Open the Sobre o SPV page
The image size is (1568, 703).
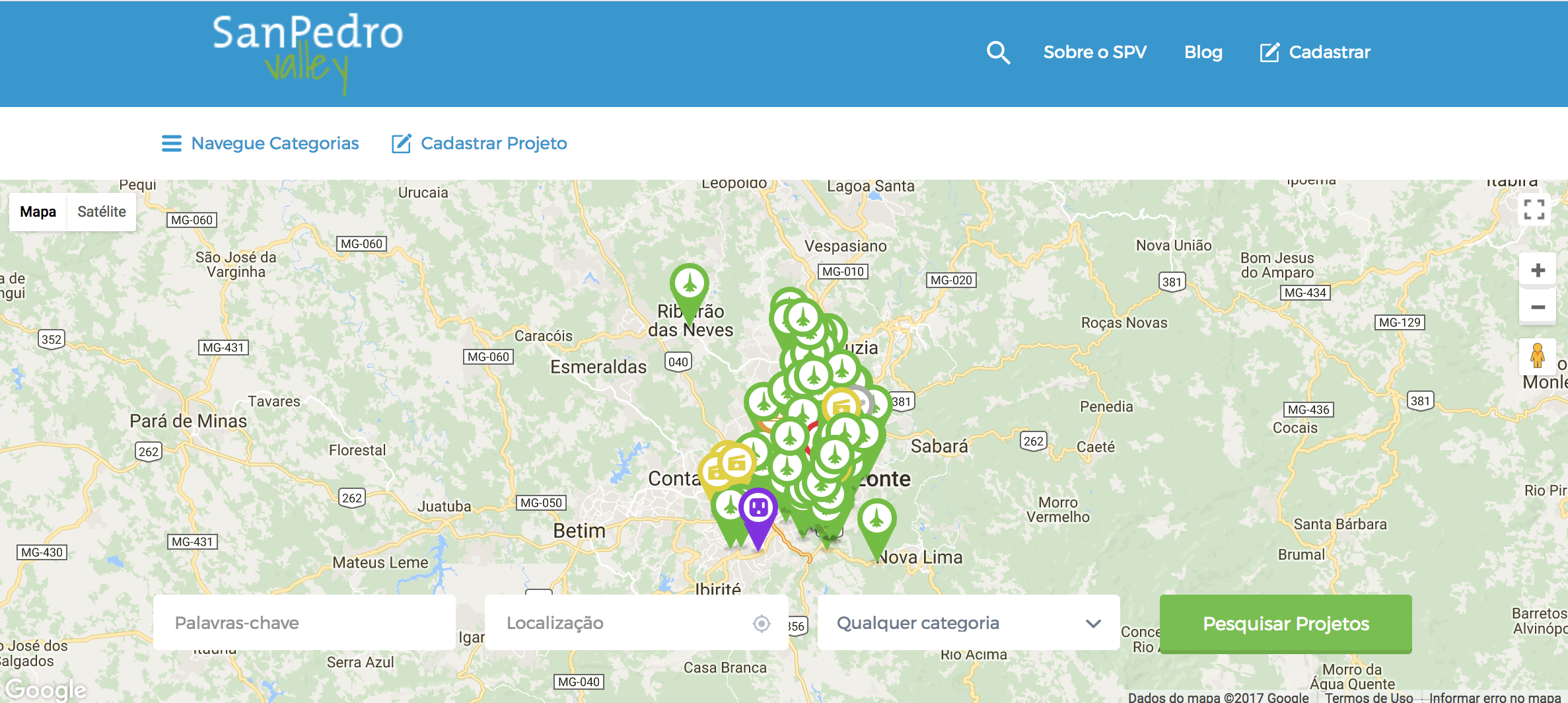tap(1094, 52)
